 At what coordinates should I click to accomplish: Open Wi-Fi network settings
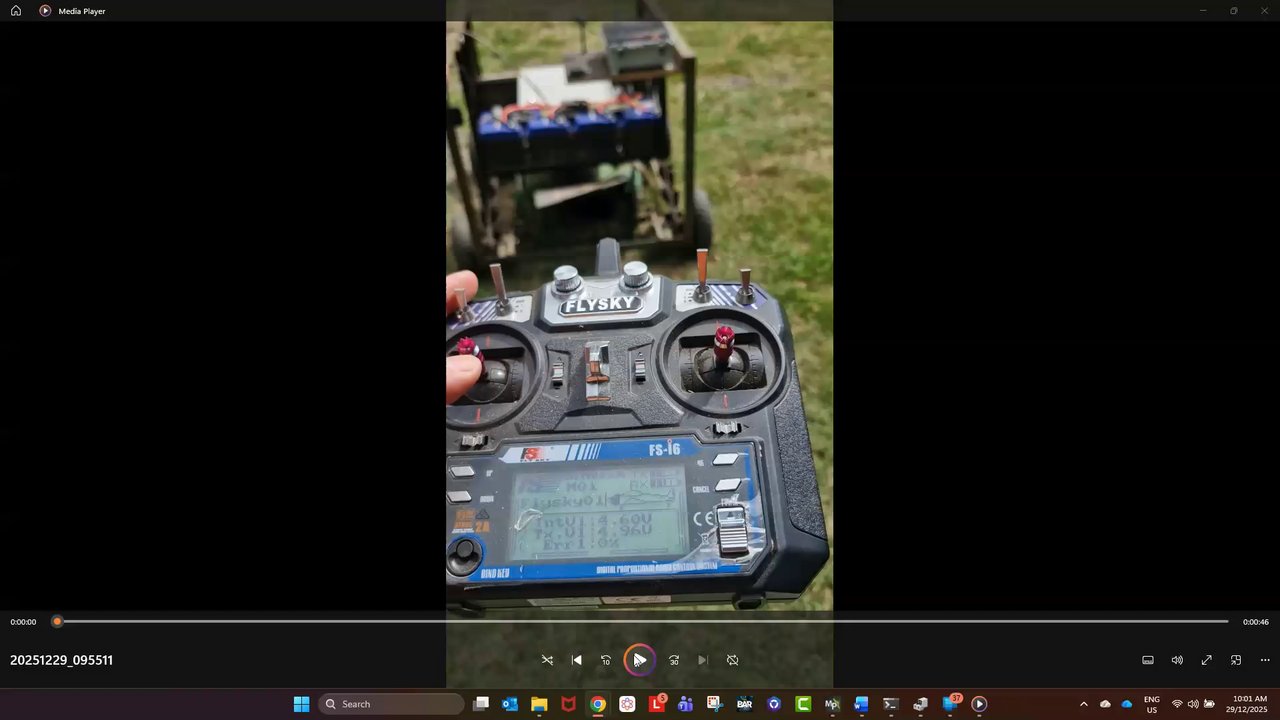click(x=1177, y=704)
